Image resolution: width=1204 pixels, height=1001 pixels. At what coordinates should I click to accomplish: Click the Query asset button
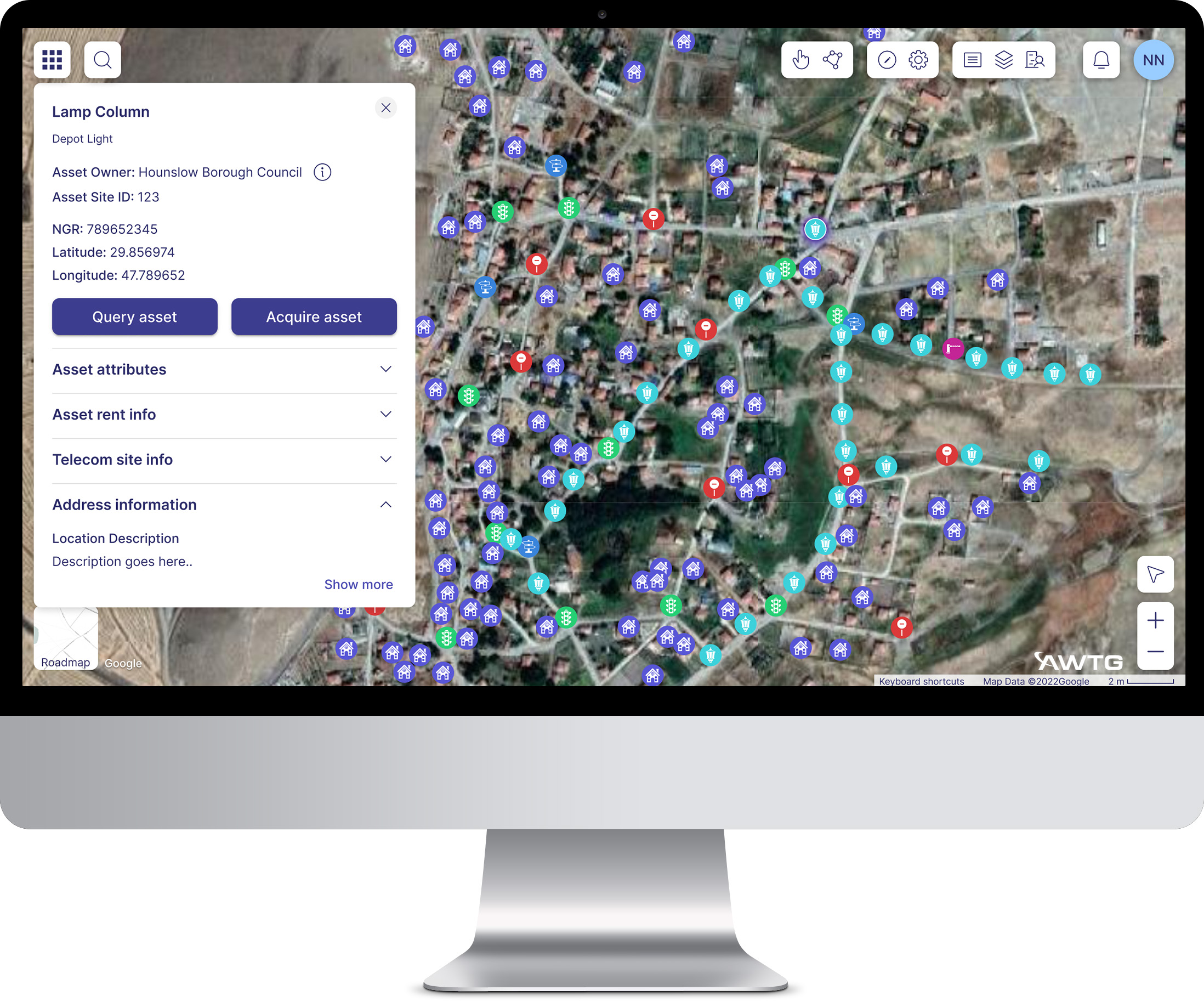click(135, 316)
